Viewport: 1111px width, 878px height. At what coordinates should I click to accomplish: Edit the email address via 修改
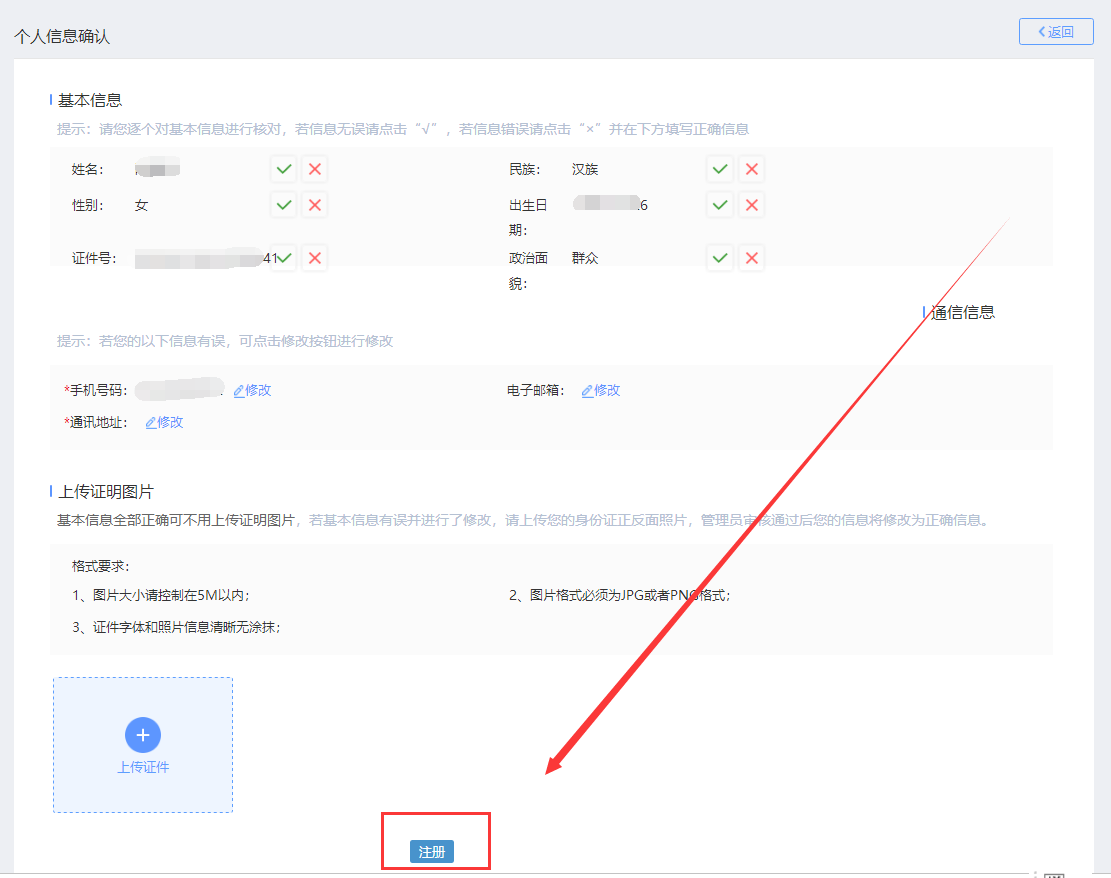click(601, 390)
